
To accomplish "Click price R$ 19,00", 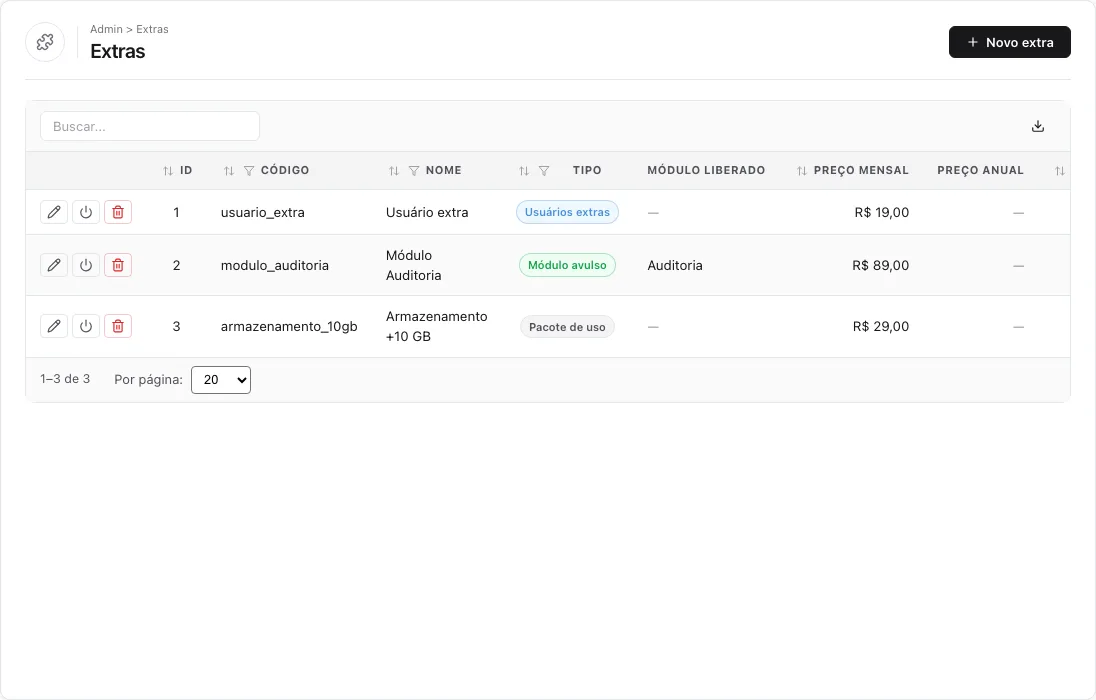I will click(881, 212).
